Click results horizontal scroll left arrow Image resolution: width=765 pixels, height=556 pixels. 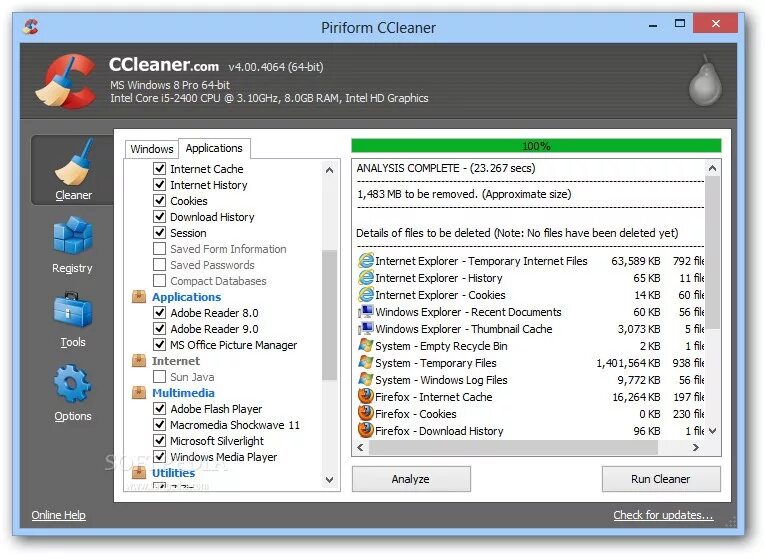pyautogui.click(x=361, y=447)
